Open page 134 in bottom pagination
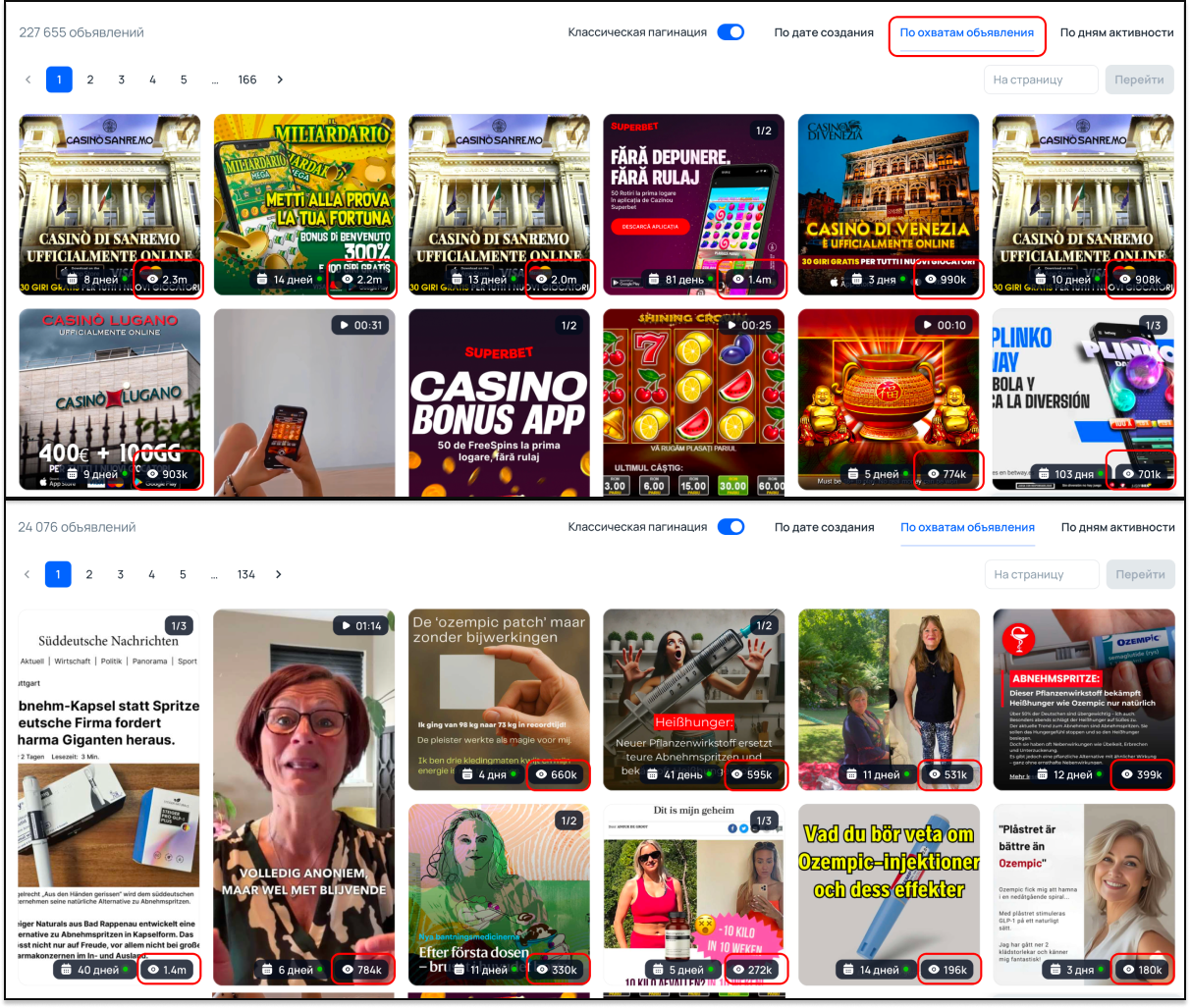The width and height of the screenshot is (1190, 1008). click(x=246, y=574)
